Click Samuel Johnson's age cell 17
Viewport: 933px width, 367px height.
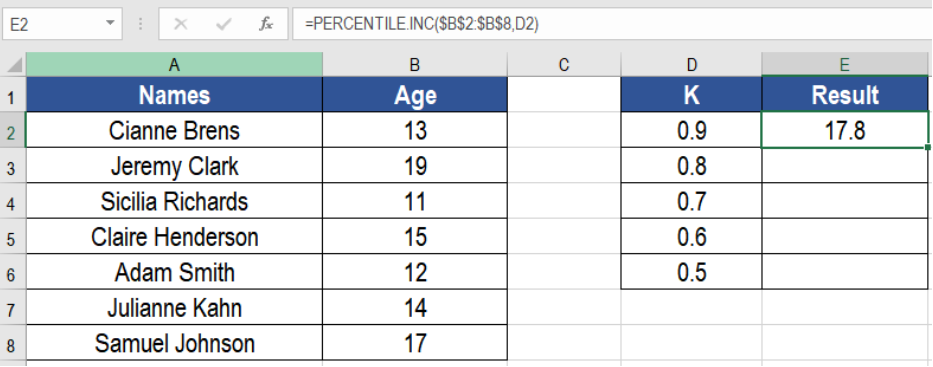click(415, 343)
